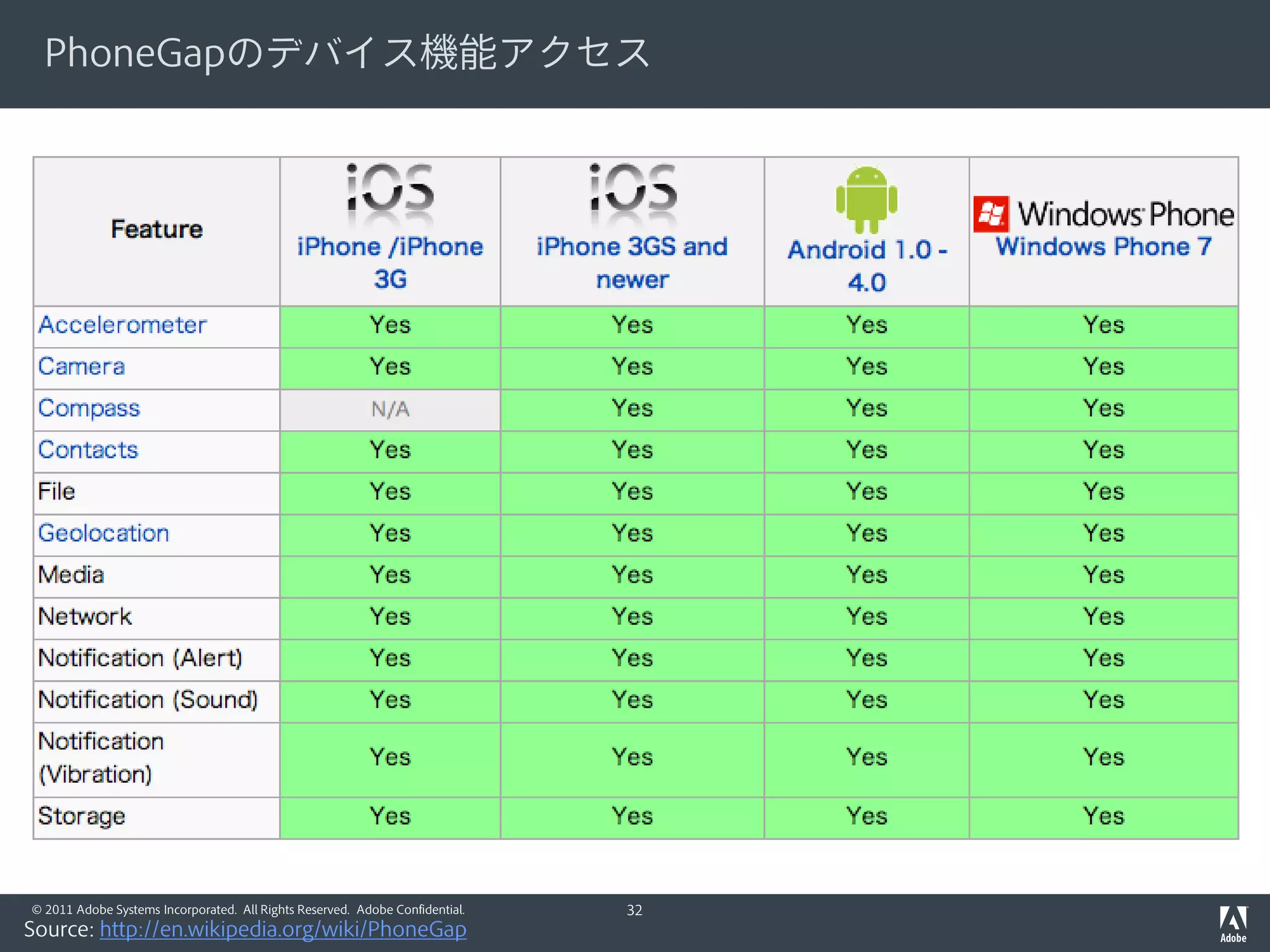
Task: Open the Contacts link
Action: (x=87, y=450)
